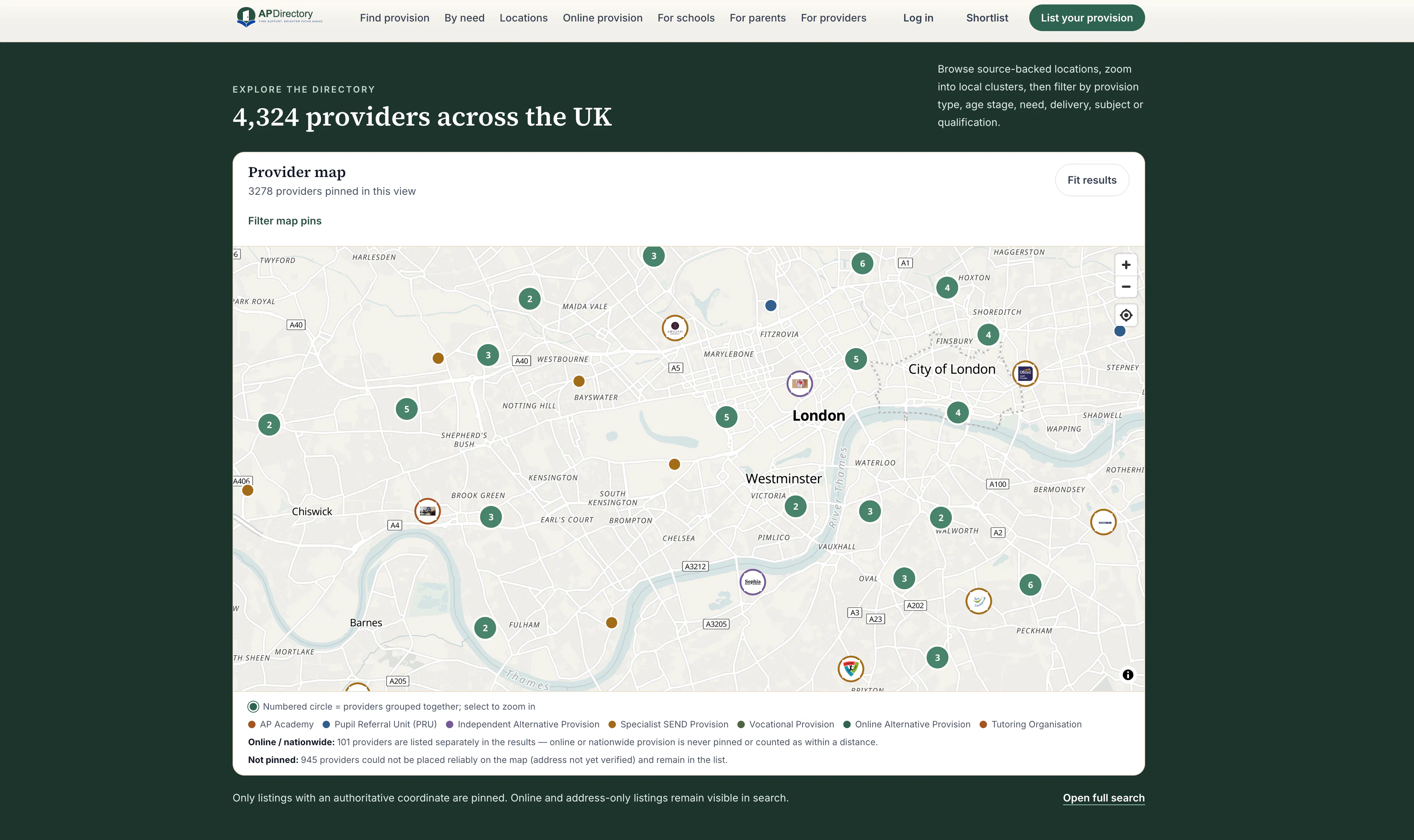Open the Shortlist link
Image resolution: width=1414 pixels, height=840 pixels.
(x=987, y=17)
